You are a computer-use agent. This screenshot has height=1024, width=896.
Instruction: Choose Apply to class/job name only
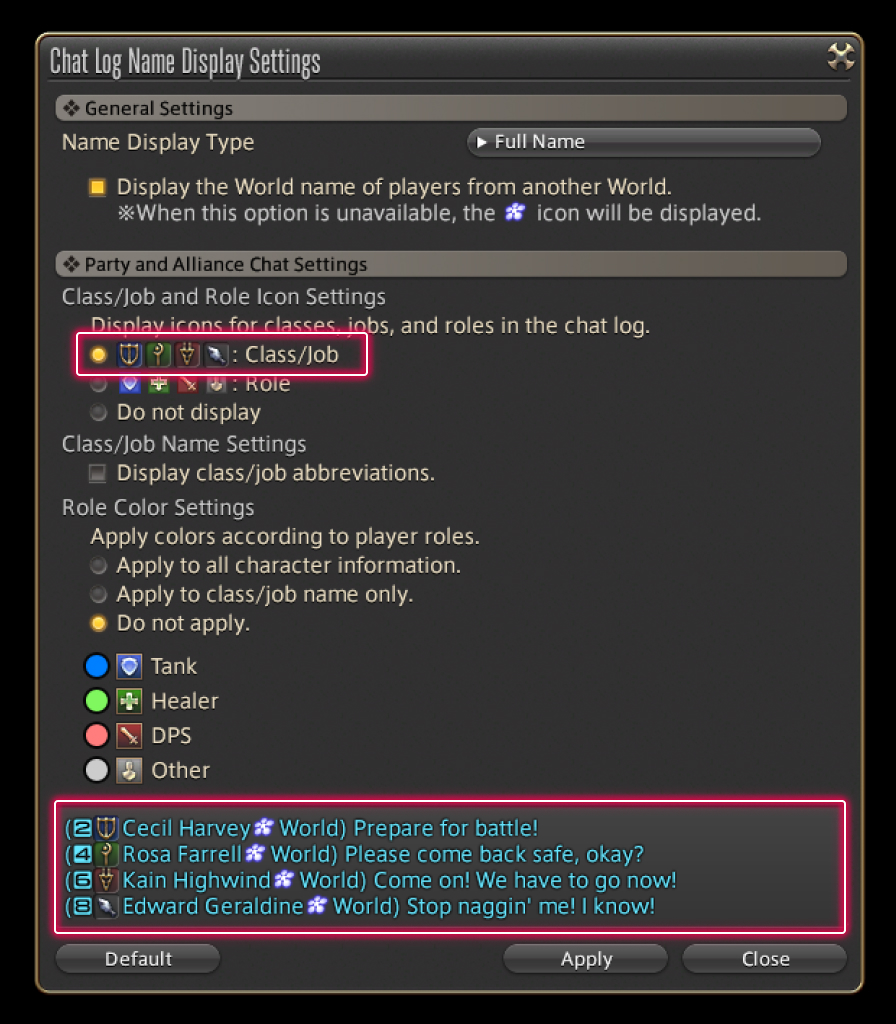[98, 594]
